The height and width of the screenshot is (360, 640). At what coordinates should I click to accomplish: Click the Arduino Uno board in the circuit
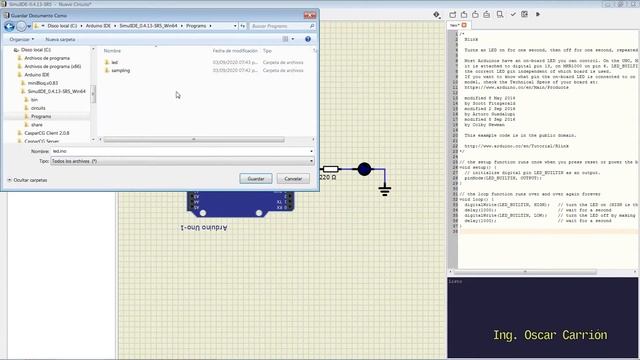point(240,203)
